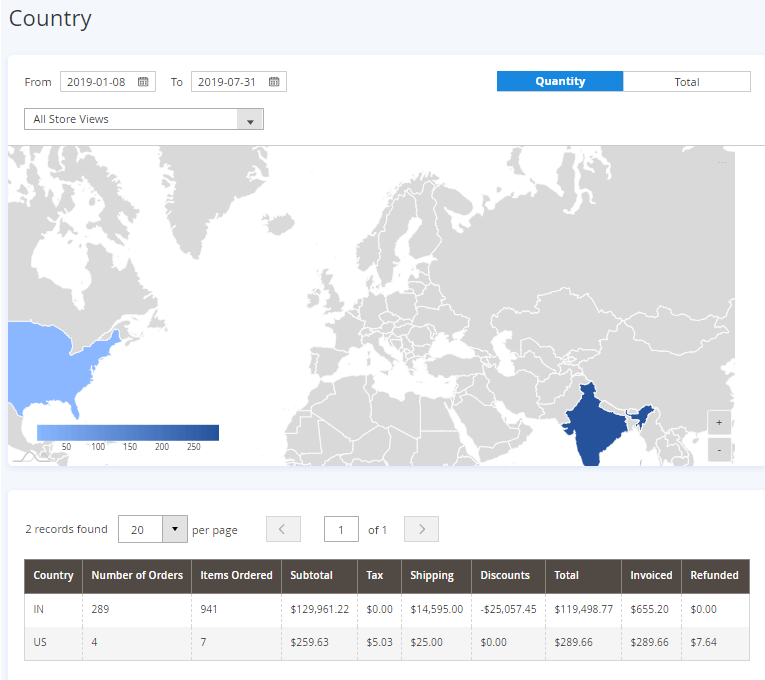Screen dimensions: 765x680
Task: Open the To date calendar picker
Action: [x=274, y=82]
